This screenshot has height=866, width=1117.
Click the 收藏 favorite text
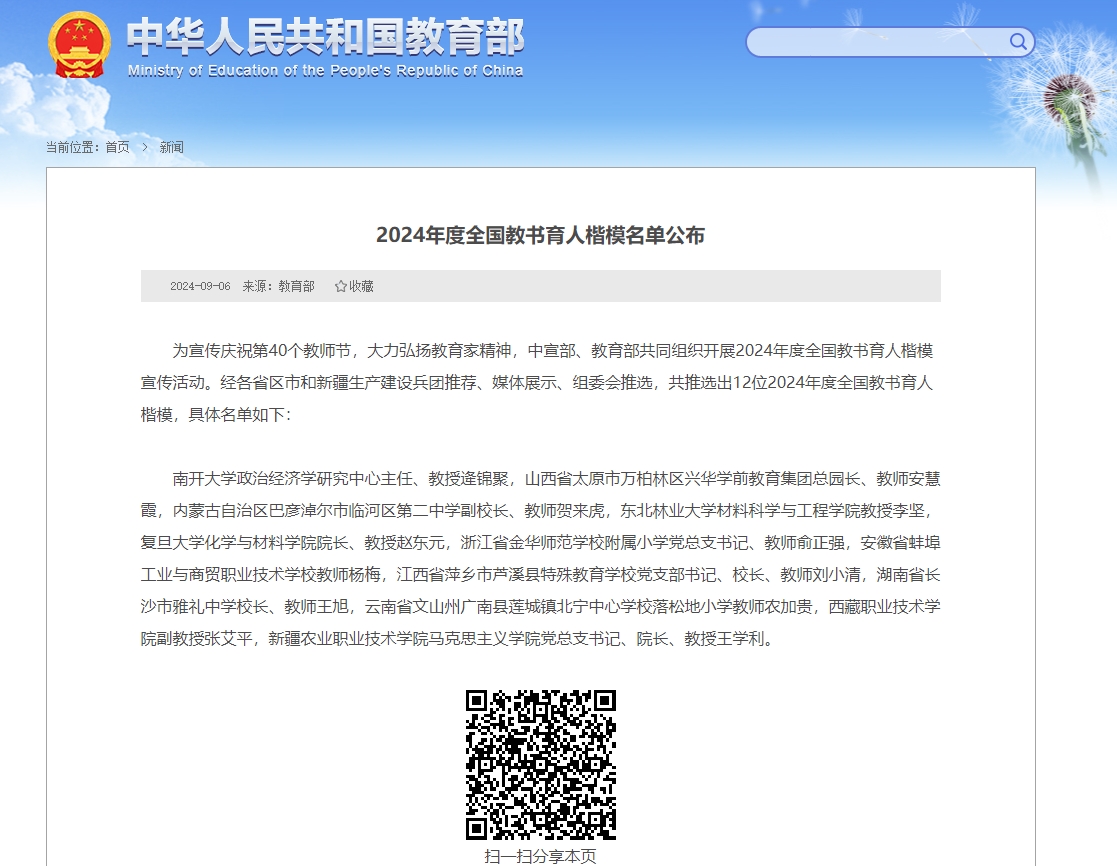coord(361,286)
